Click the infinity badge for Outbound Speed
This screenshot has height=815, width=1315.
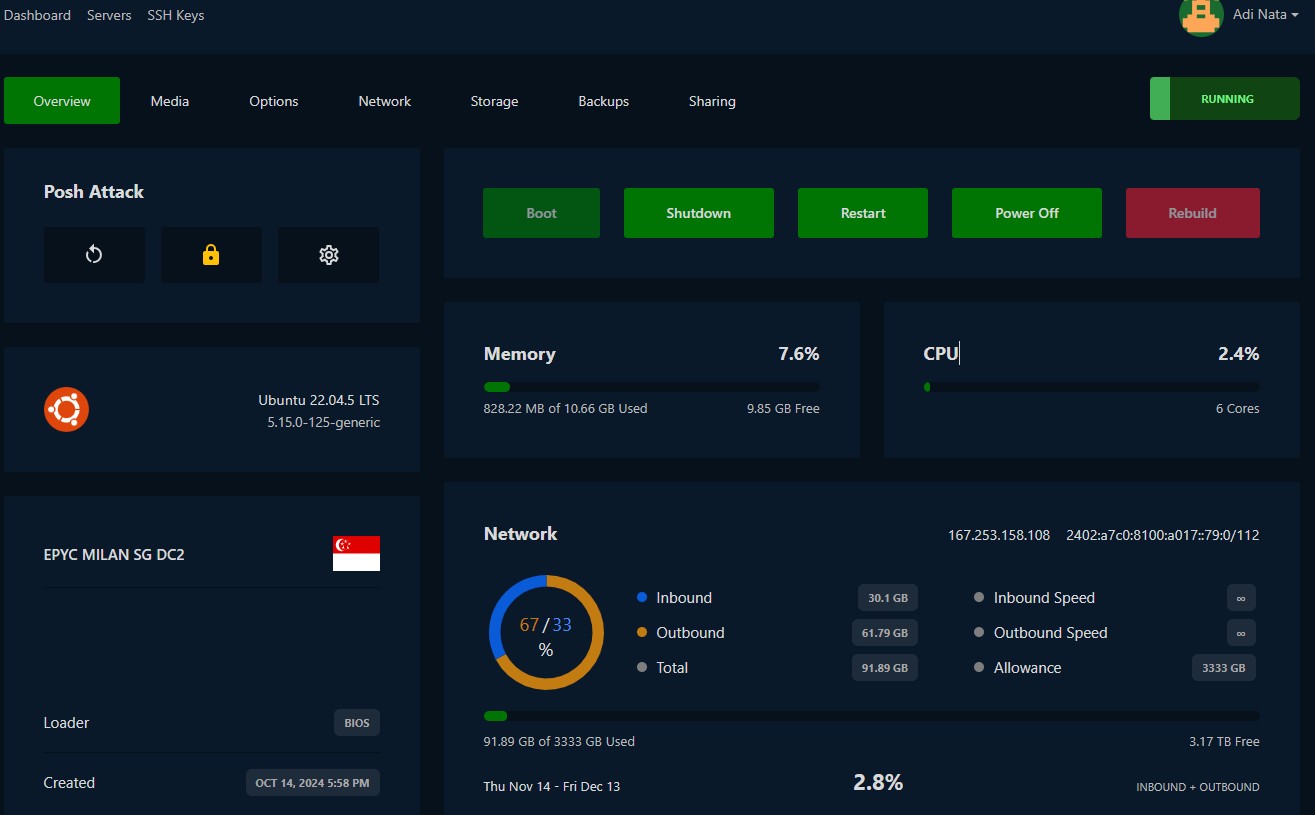pos(1240,632)
